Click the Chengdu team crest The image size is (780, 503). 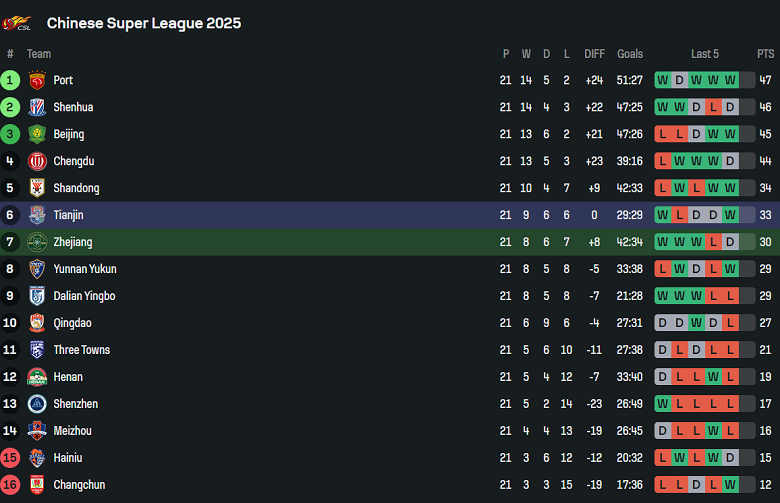click(37, 162)
